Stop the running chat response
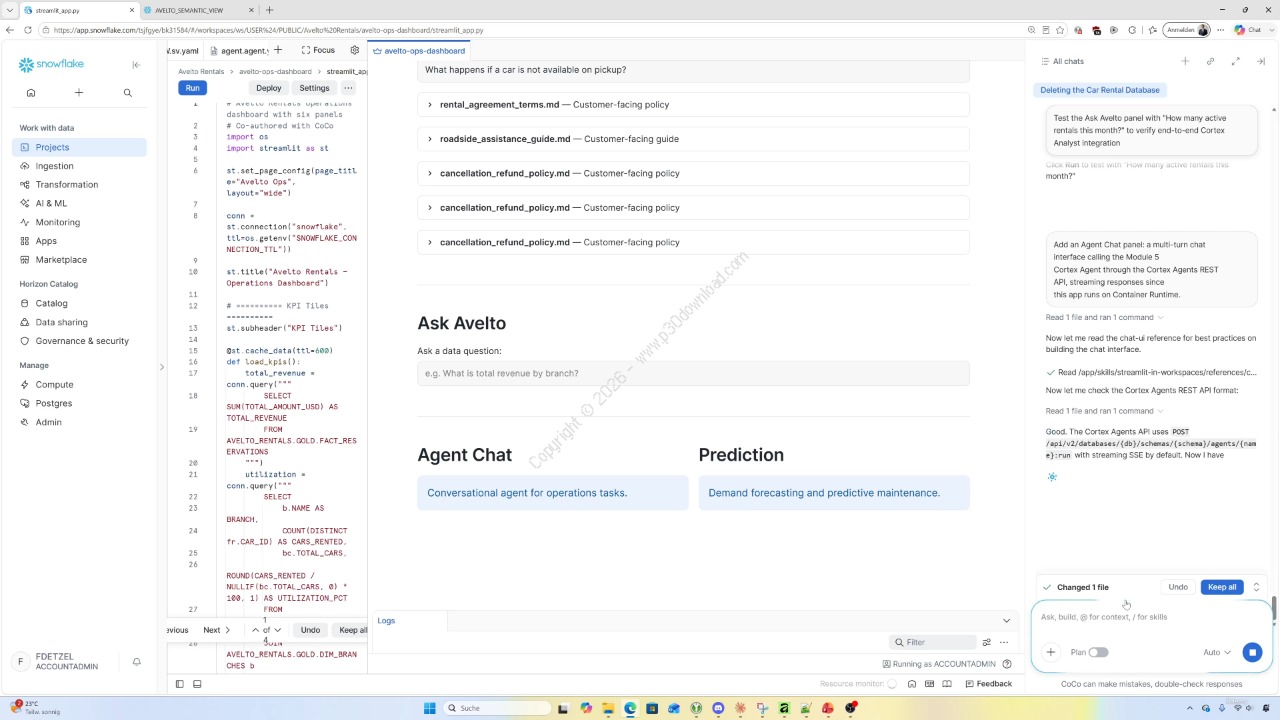Viewport: 1280px width, 720px height. click(x=1252, y=652)
